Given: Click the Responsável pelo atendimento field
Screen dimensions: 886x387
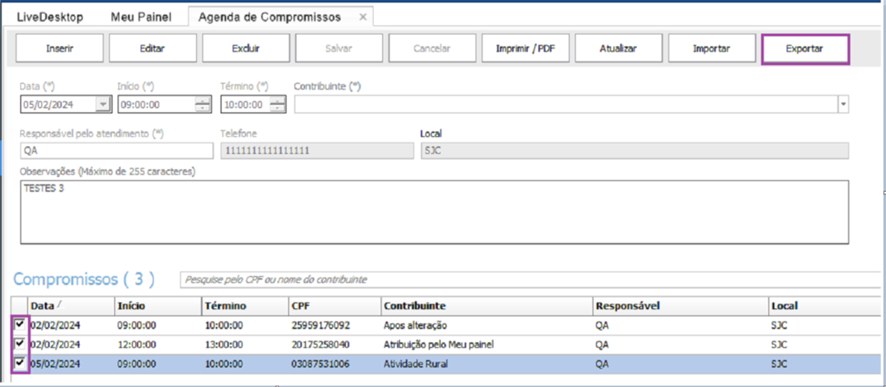Looking at the screenshot, I should [x=117, y=151].
